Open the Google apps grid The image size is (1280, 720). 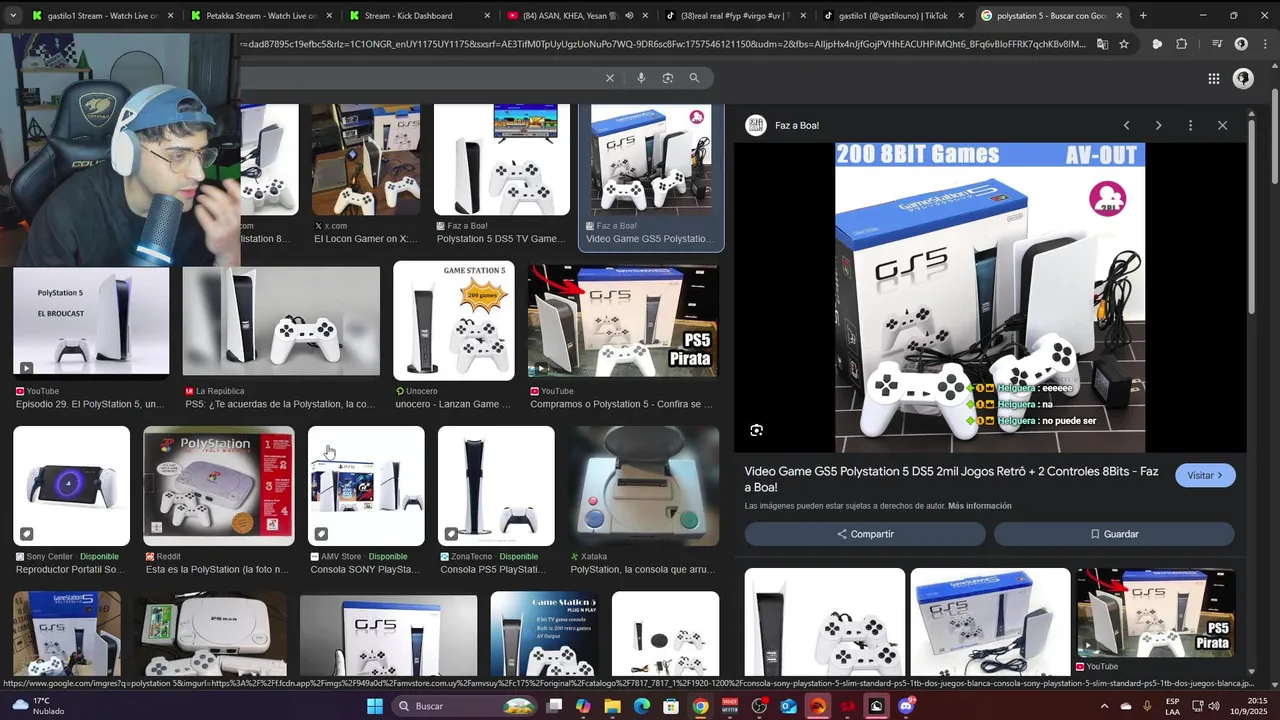[1213, 79]
